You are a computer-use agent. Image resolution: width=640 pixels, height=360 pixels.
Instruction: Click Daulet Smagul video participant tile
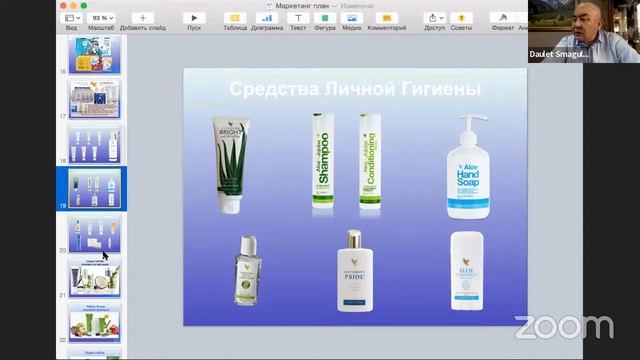coord(584,31)
